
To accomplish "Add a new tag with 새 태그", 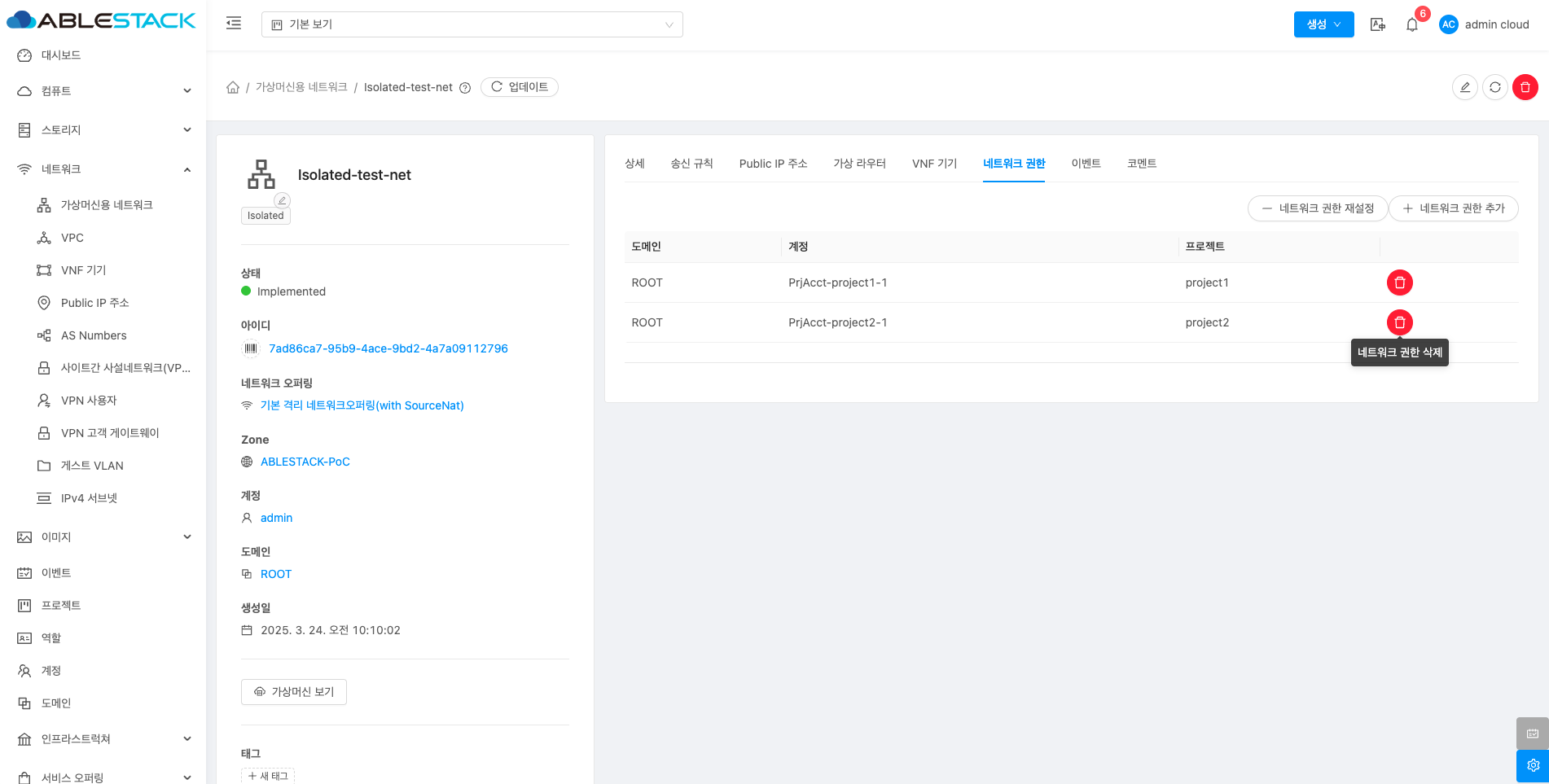I will coord(268,776).
